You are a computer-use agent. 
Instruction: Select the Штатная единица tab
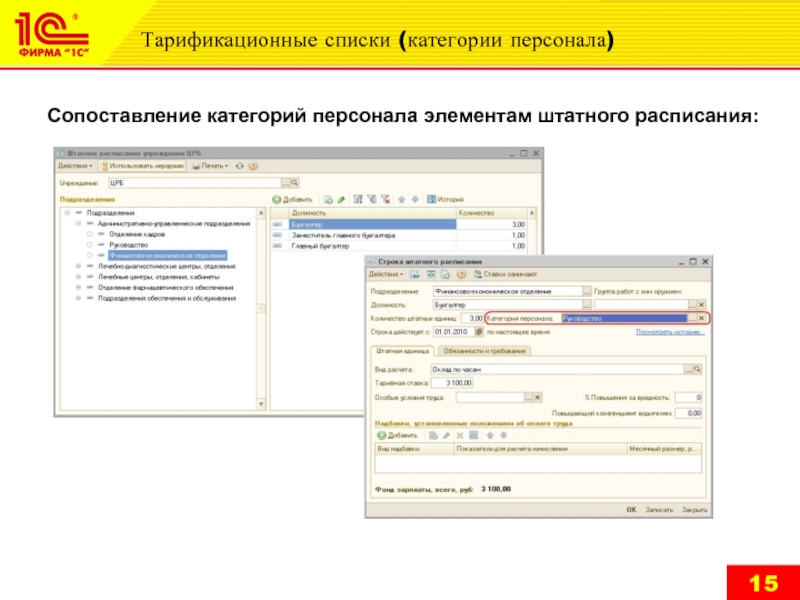pyautogui.click(x=402, y=351)
